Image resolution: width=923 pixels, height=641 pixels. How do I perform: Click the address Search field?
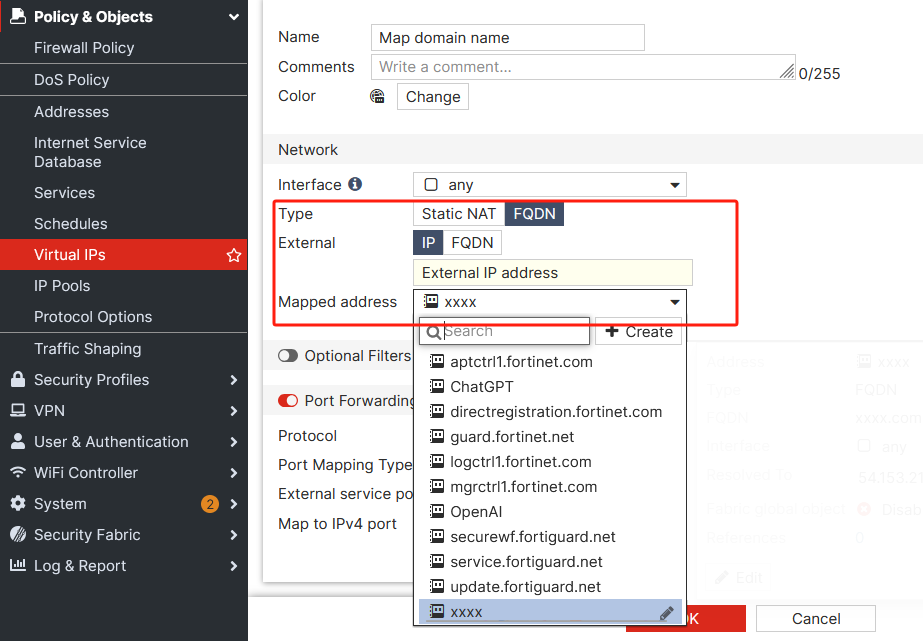pos(504,331)
